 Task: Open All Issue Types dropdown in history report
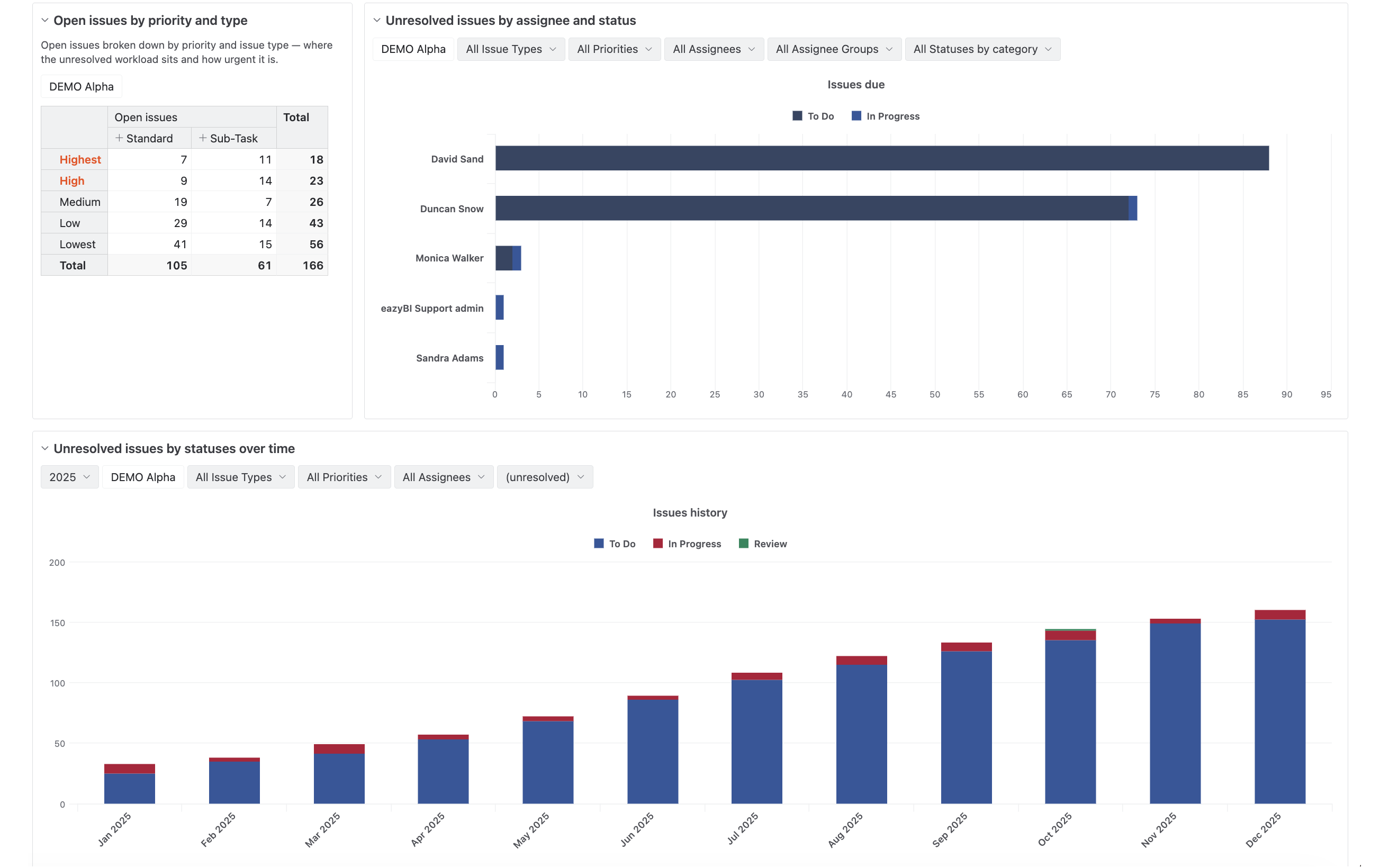[240, 477]
